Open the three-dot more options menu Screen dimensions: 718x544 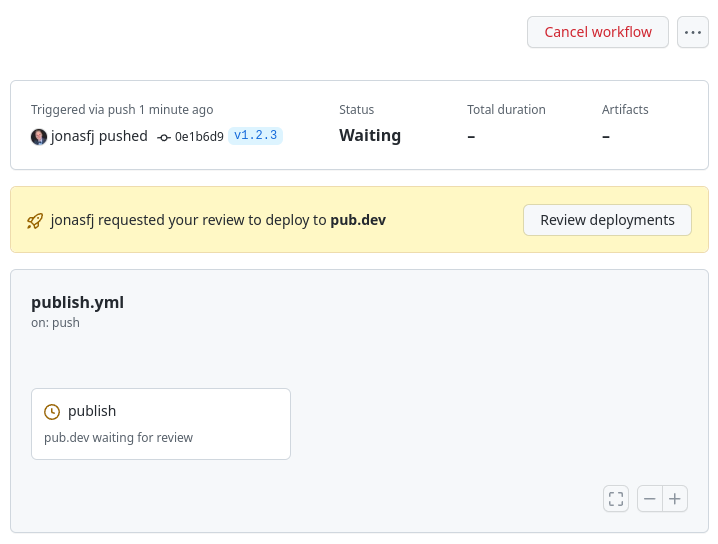point(693,32)
